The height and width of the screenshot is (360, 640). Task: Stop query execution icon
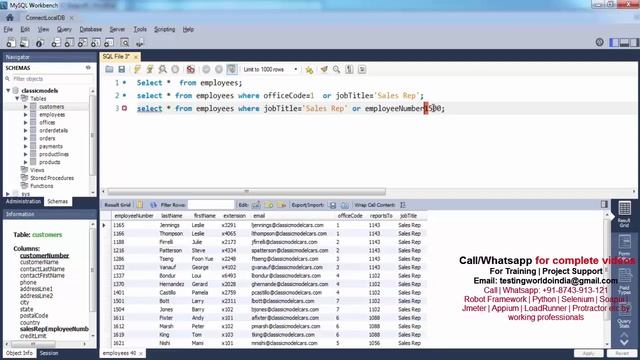pyautogui.click(x=175, y=69)
